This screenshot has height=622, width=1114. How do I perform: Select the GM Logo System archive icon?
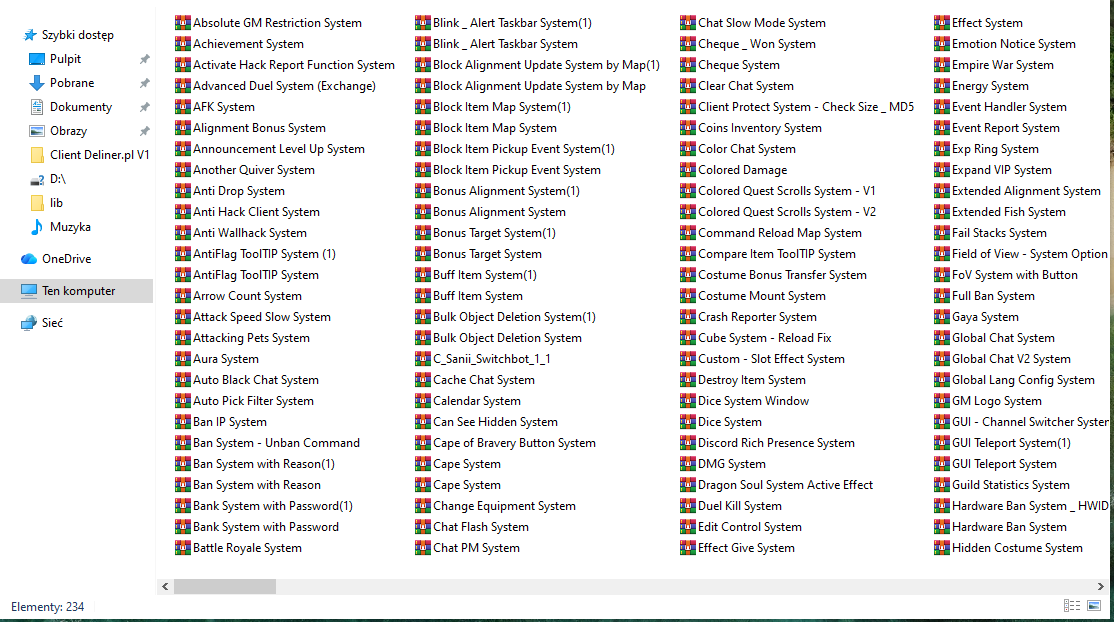[x=942, y=401]
